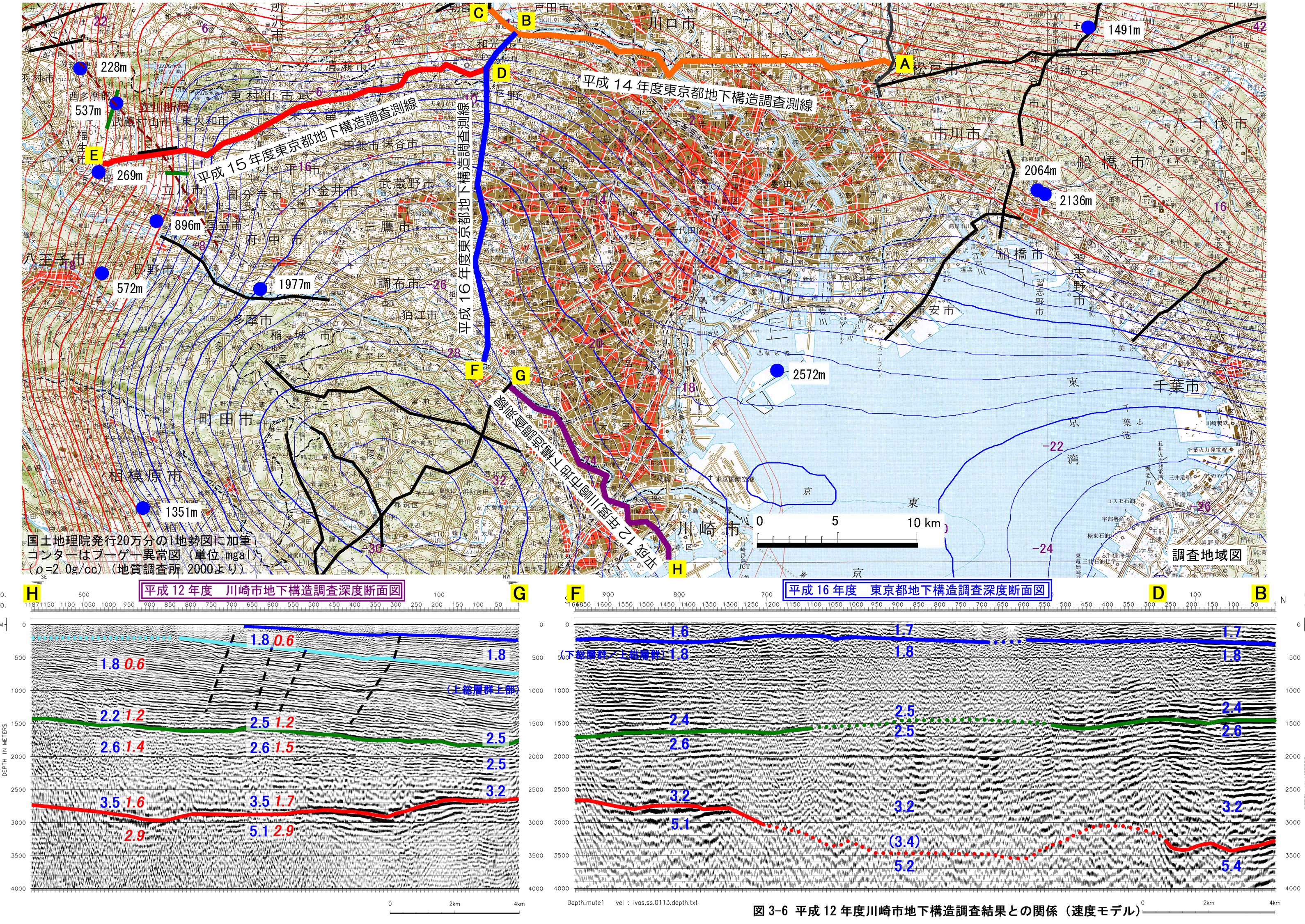Click the blue borehole dot beside 2572m
This screenshot has height=924, width=1305.
[777, 370]
